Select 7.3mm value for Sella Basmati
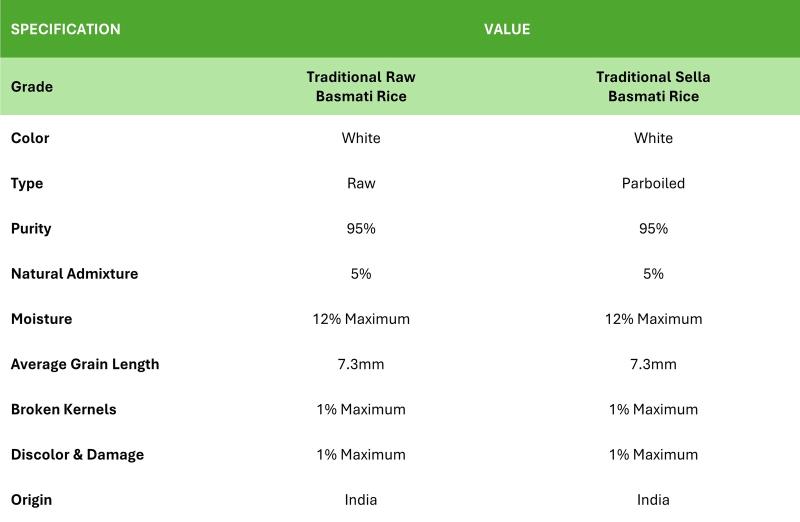 click(653, 364)
